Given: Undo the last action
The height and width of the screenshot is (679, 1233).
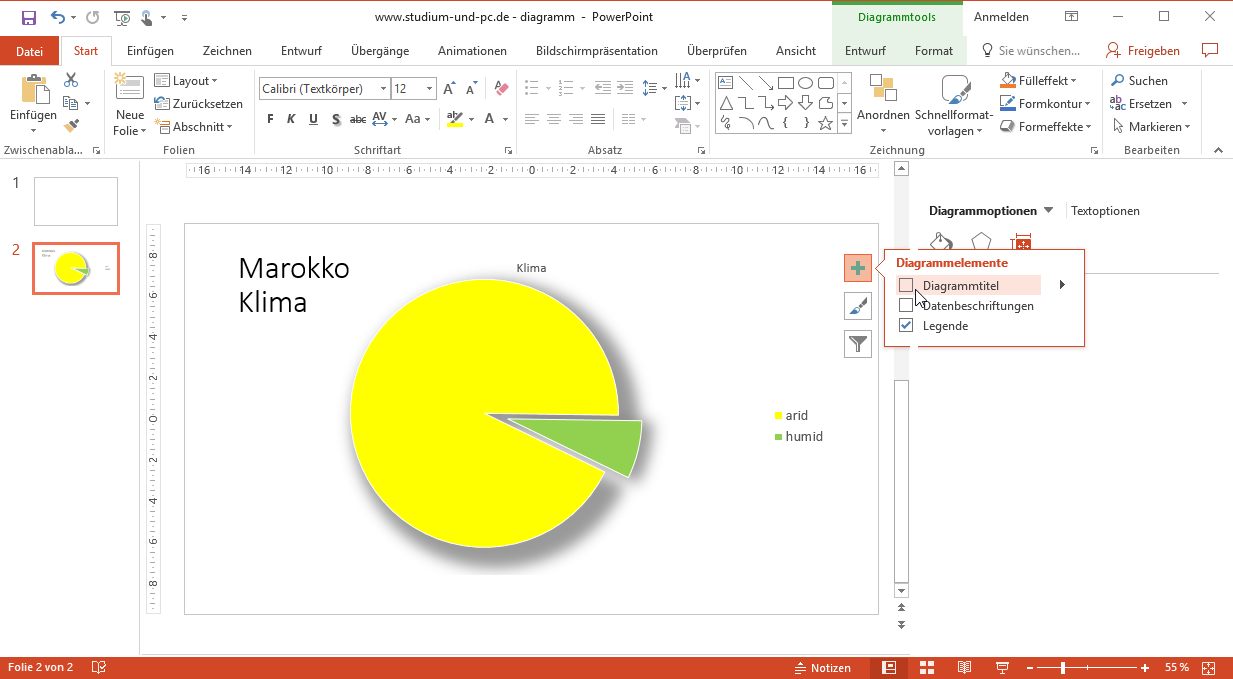Looking at the screenshot, I should pos(58,17).
